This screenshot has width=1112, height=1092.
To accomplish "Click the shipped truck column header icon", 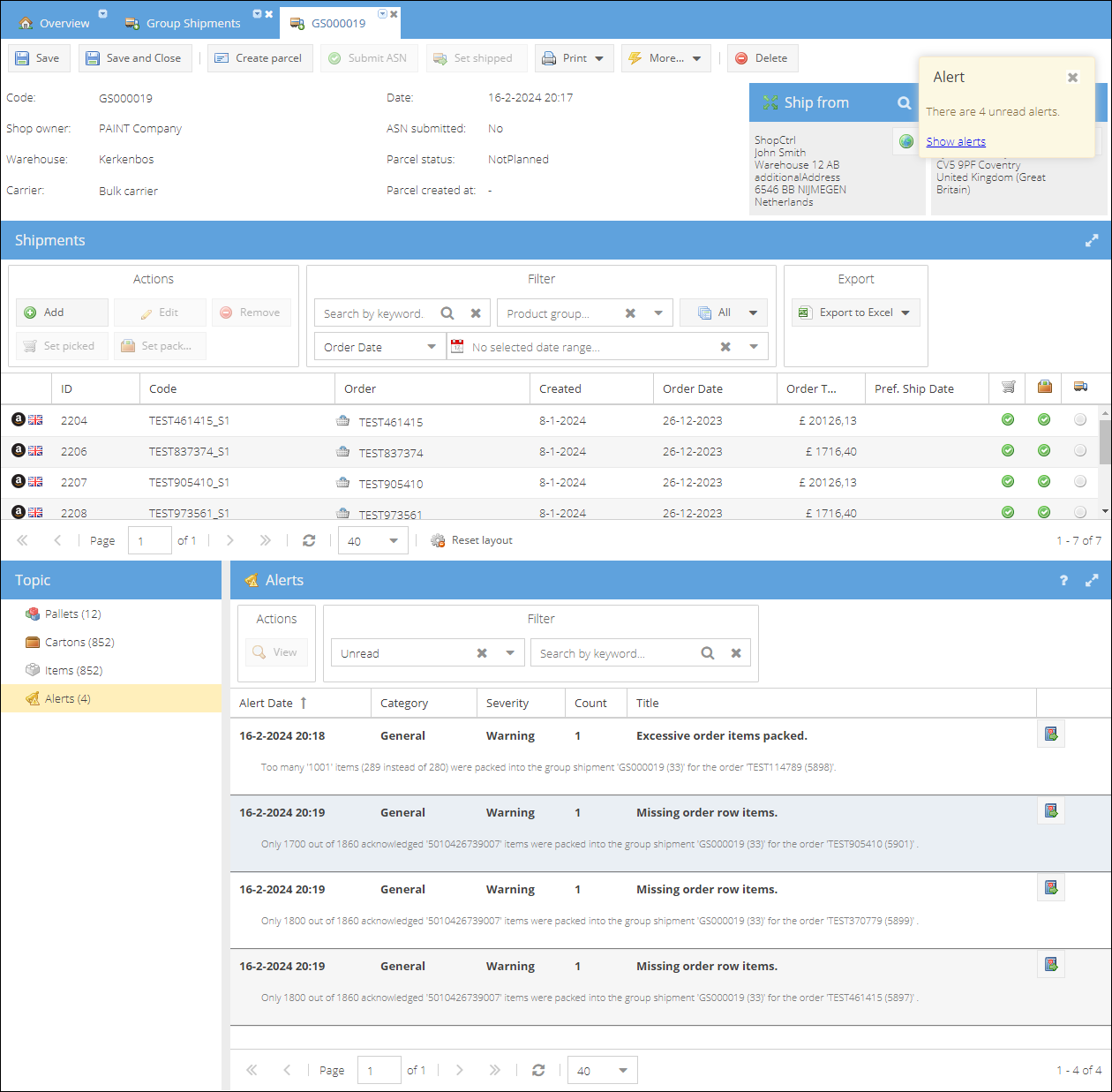I will (x=1080, y=387).
